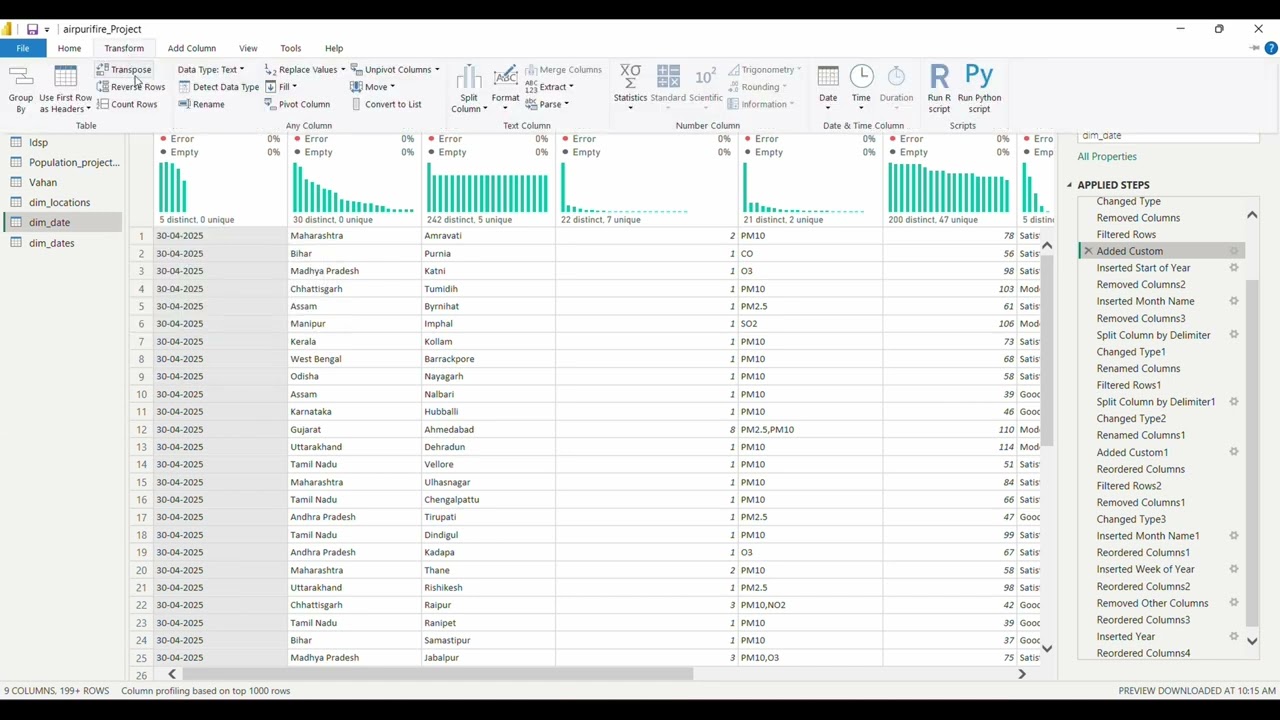1280x720 pixels.
Task: Click the Rename column button
Action: click(202, 104)
